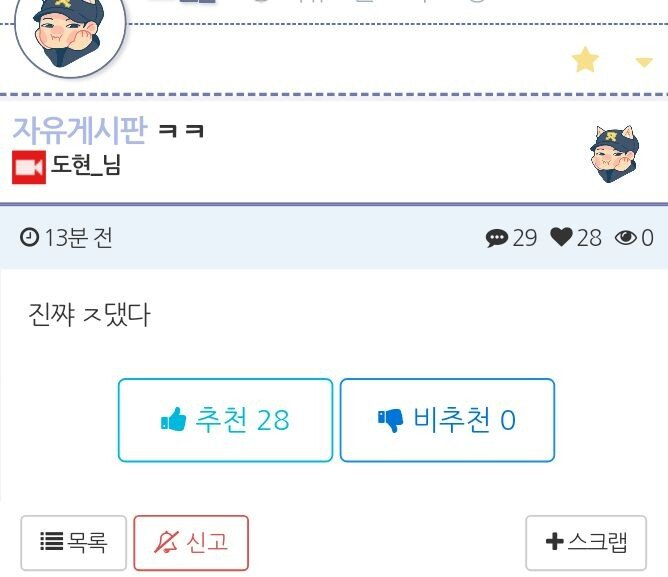
Task: Report post with 신고 button
Action: click(191, 542)
